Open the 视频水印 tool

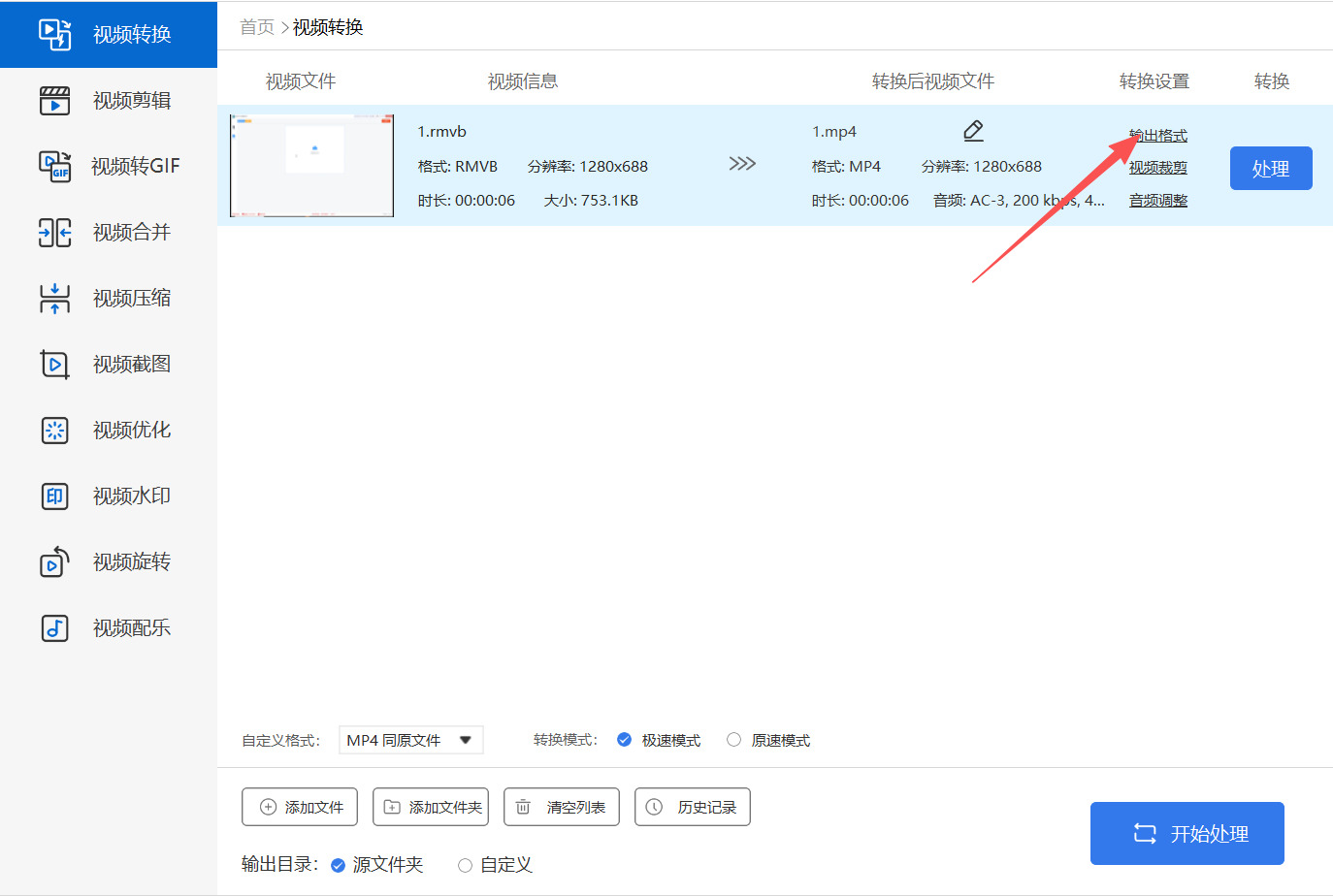point(55,496)
